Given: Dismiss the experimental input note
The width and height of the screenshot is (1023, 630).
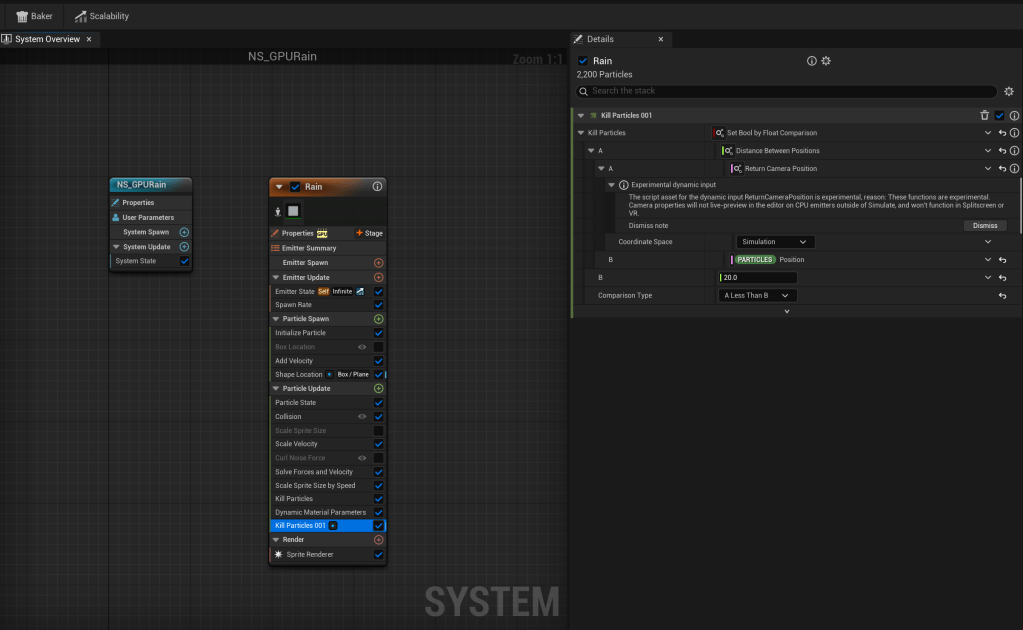Looking at the screenshot, I should [984, 226].
